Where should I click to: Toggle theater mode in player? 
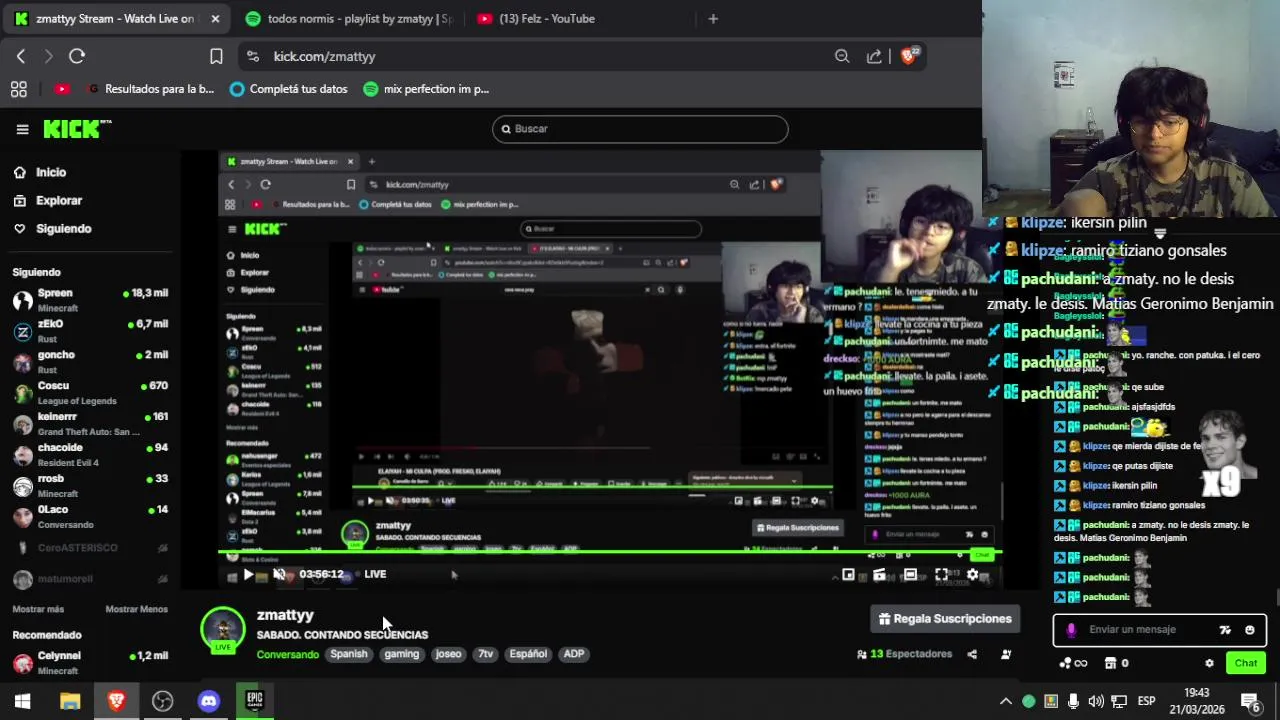[910, 574]
